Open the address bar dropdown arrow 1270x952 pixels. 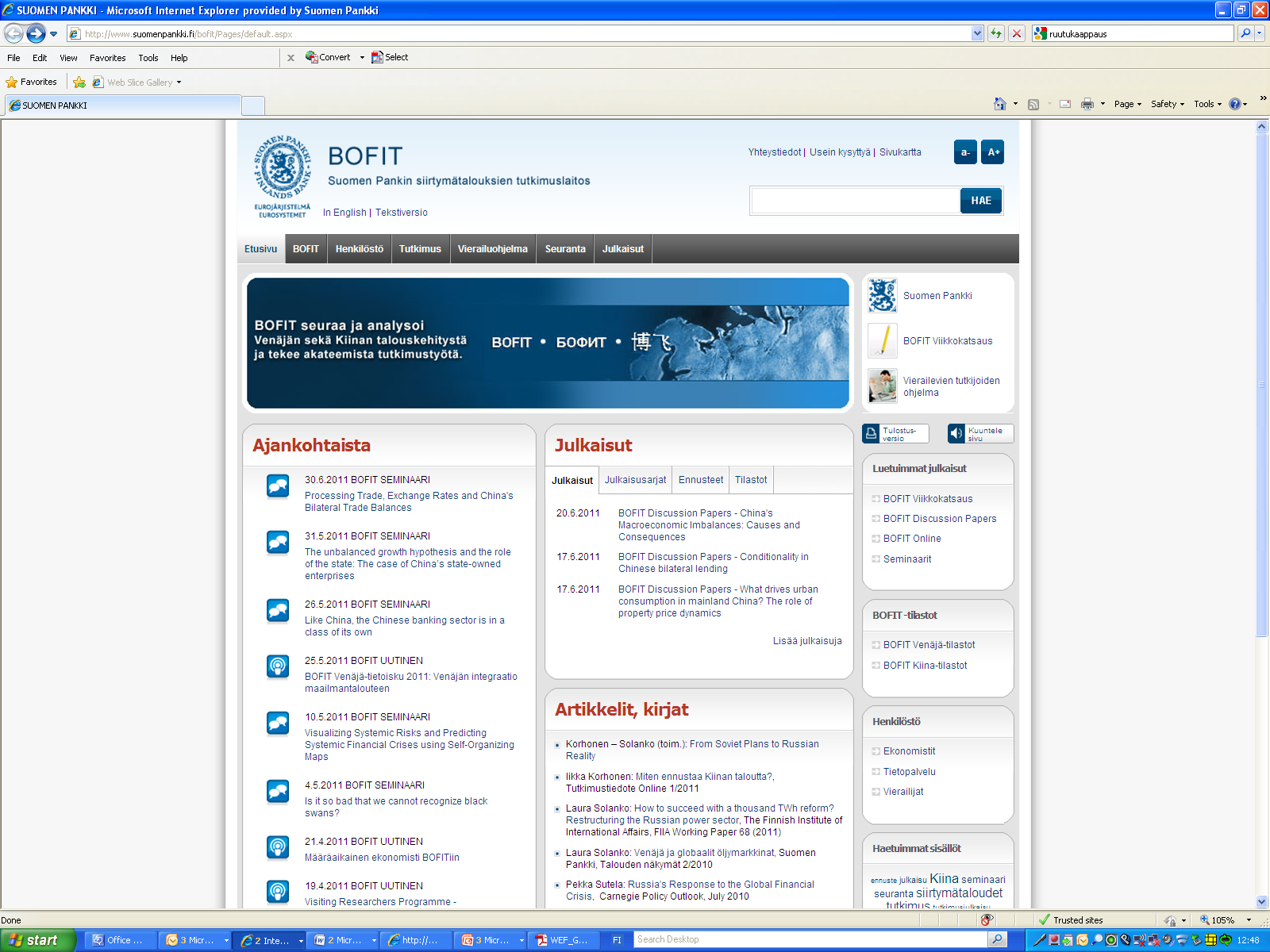tap(977, 33)
